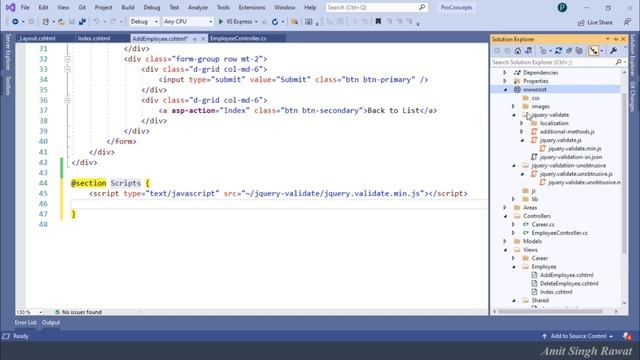Click the Solution Explorer pin (auto hide) icon
The width and height of the screenshot is (640, 360).
[616, 39]
